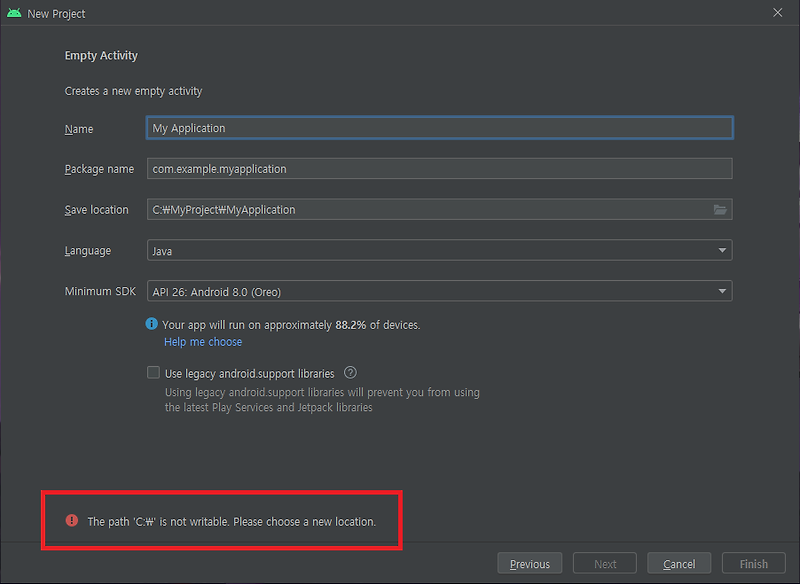Enable Use legacy android.support libraries
The height and width of the screenshot is (585, 800).
click(x=153, y=372)
